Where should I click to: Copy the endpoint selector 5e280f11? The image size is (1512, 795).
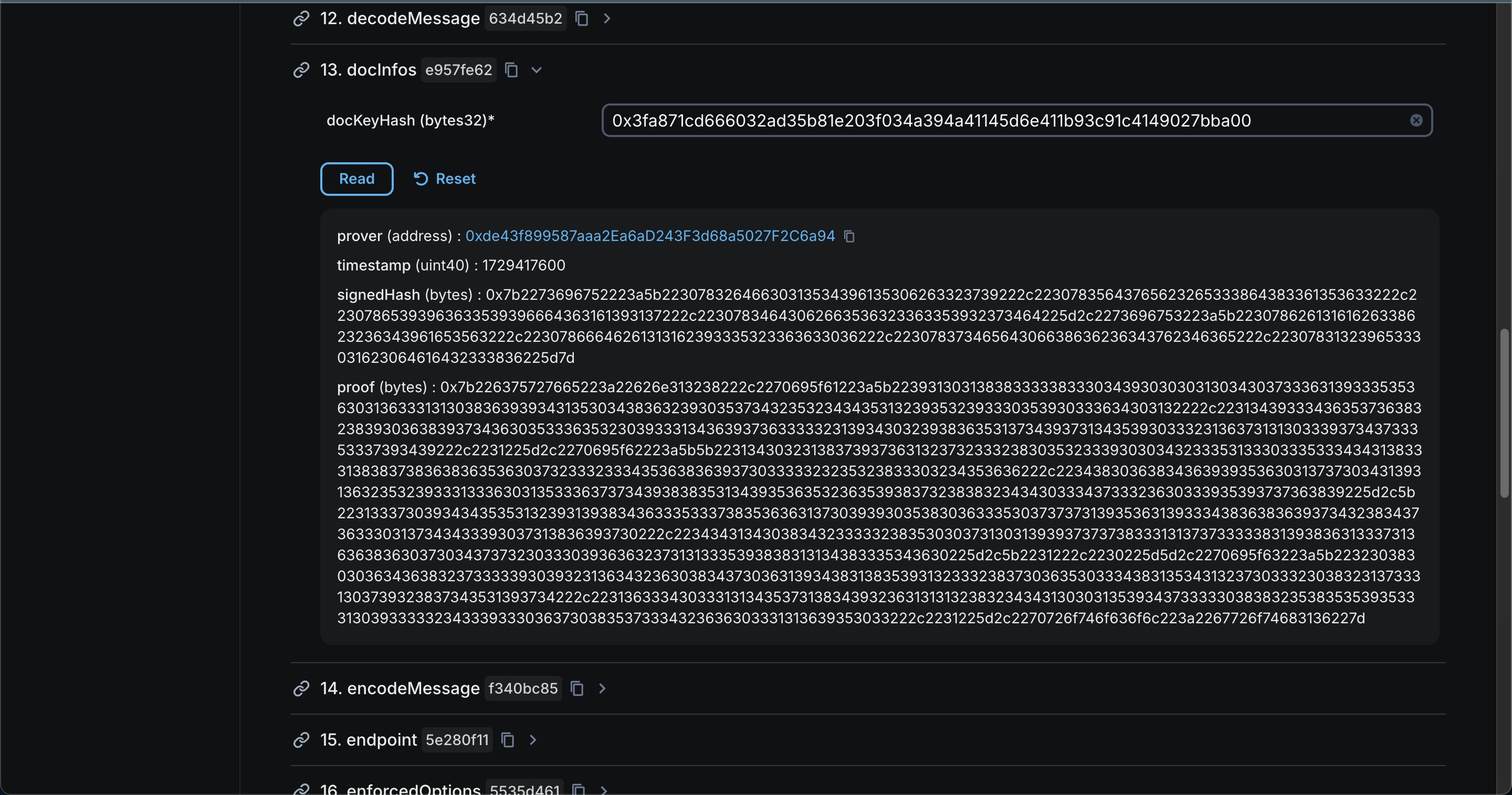coord(508,740)
